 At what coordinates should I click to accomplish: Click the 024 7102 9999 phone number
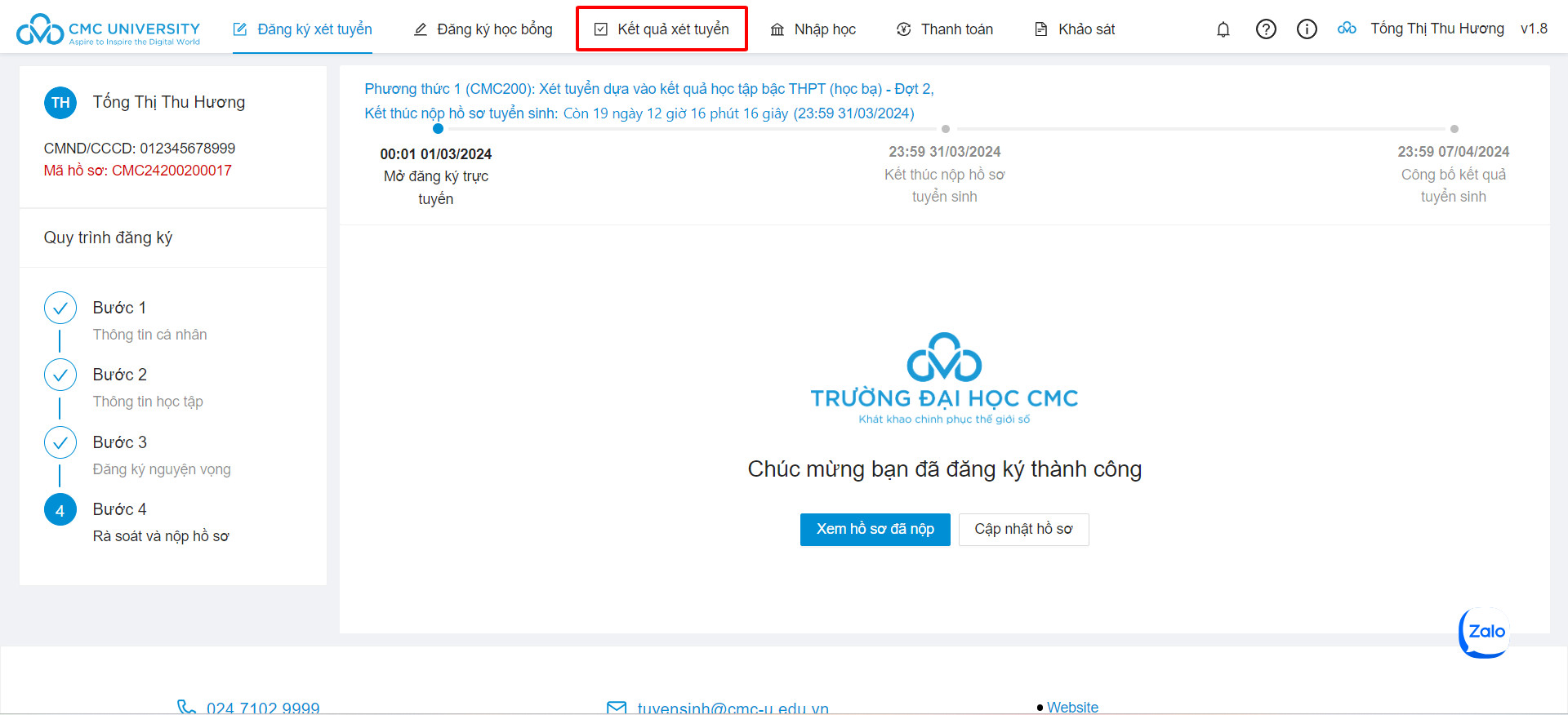pyautogui.click(x=263, y=708)
